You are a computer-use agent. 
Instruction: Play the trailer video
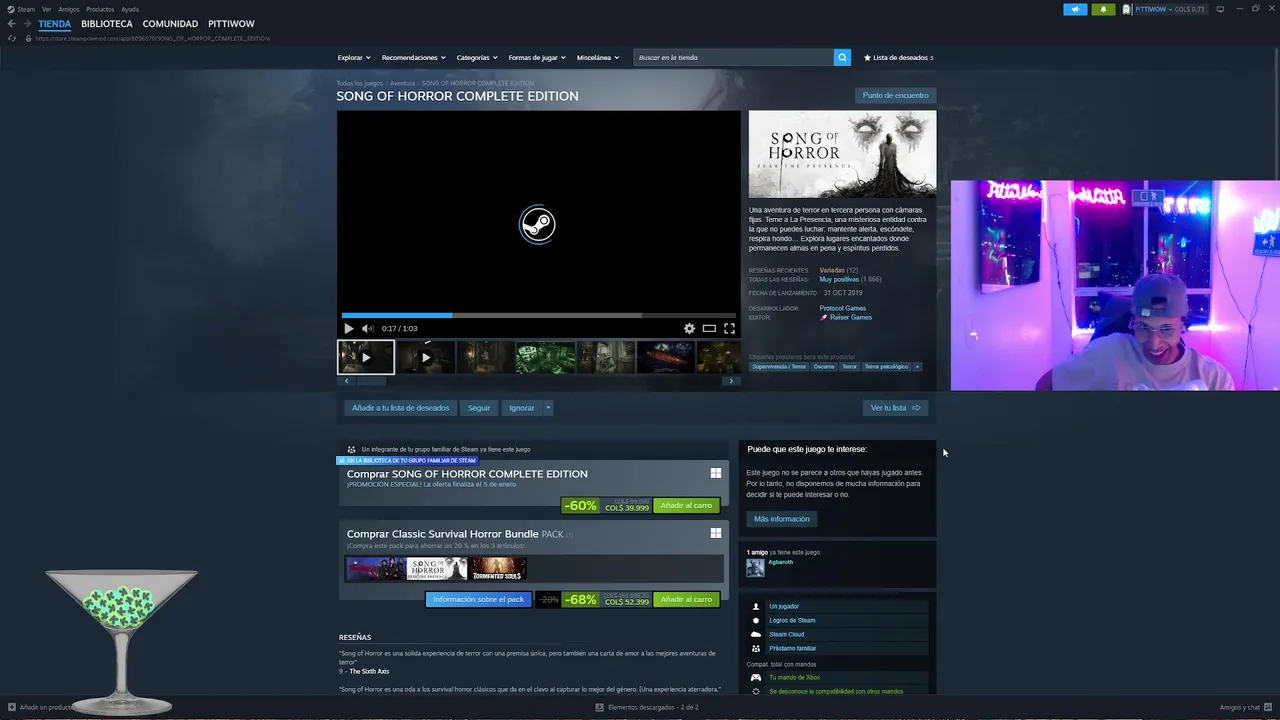coord(348,328)
